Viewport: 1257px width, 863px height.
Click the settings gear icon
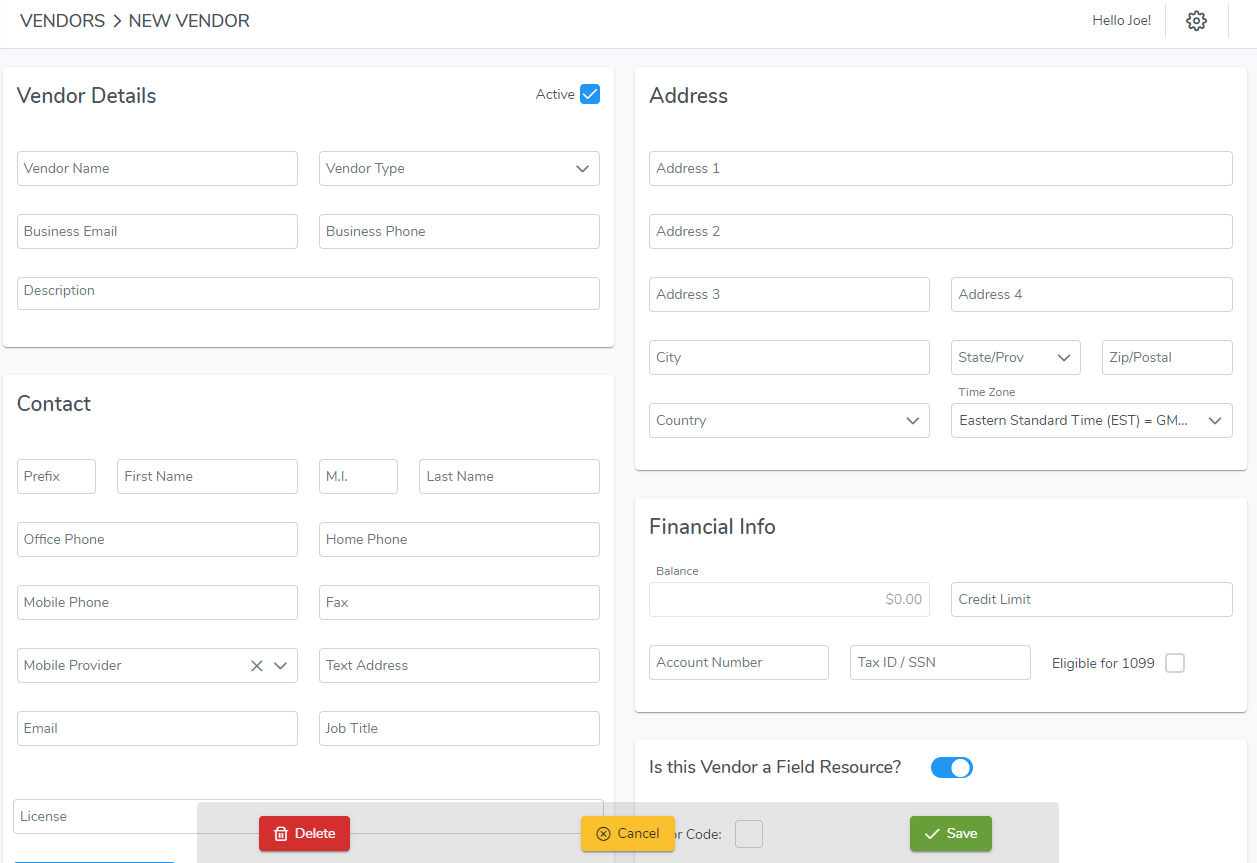point(1196,20)
